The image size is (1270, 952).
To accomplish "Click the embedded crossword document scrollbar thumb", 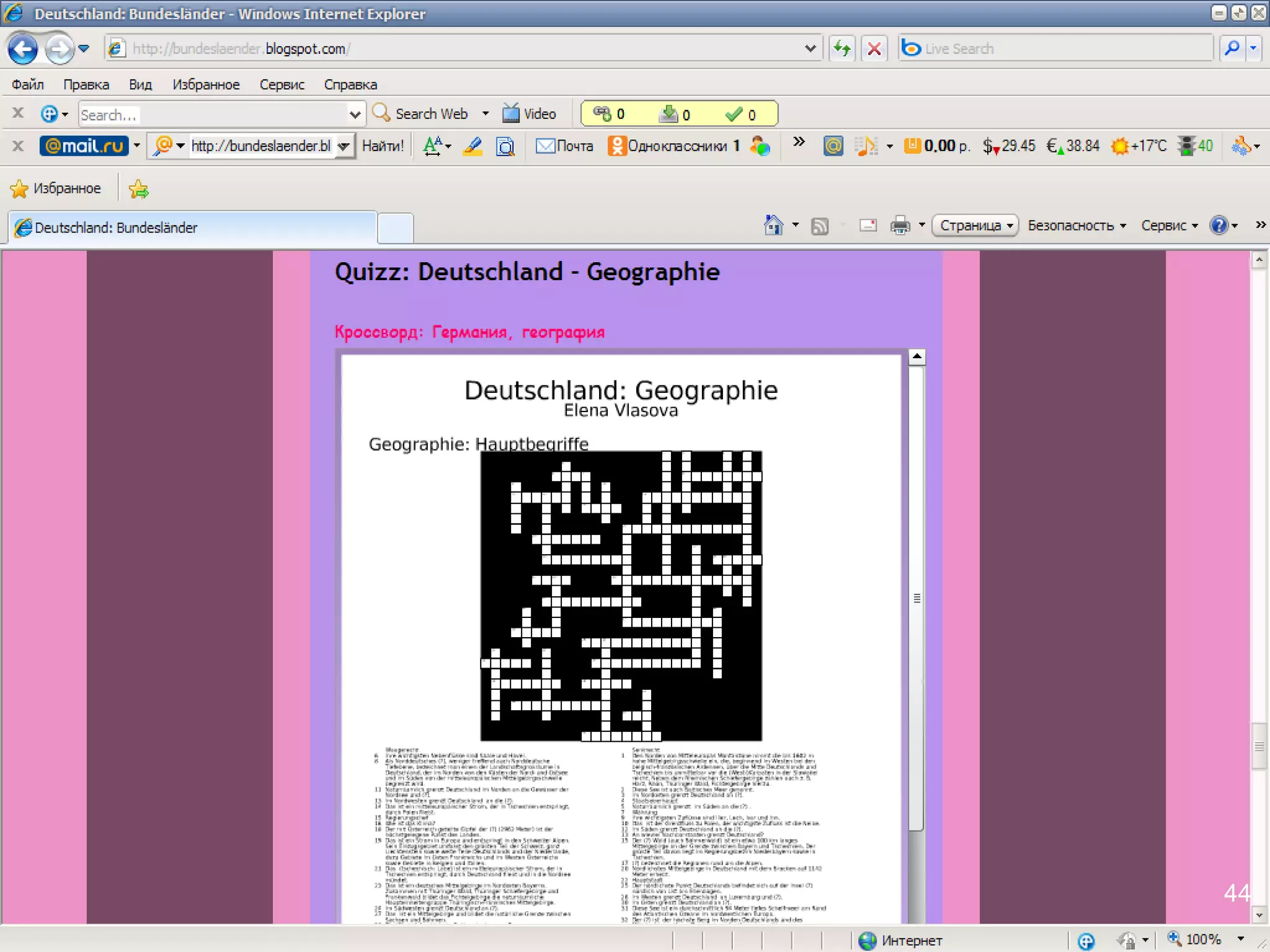I will [x=917, y=598].
